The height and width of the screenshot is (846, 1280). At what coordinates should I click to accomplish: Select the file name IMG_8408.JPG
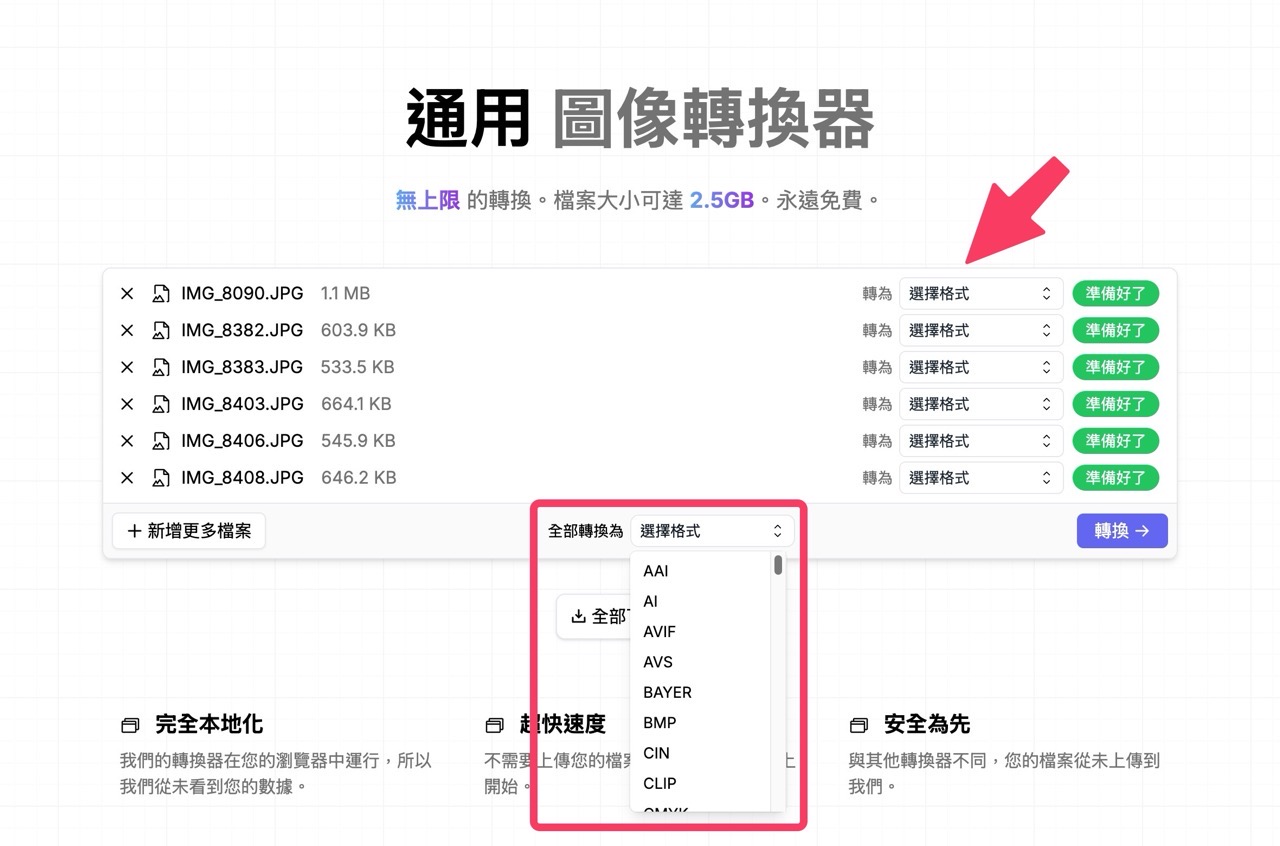tap(242, 478)
